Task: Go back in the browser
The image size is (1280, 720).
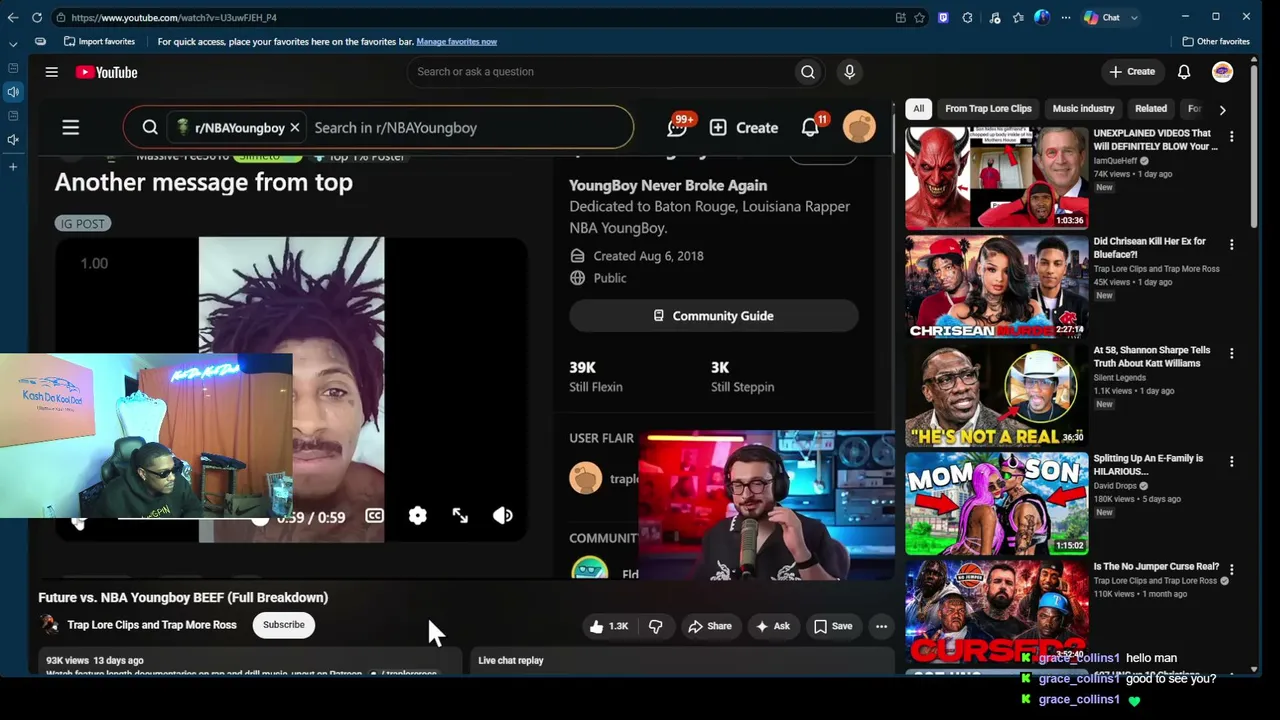Action: click(13, 17)
